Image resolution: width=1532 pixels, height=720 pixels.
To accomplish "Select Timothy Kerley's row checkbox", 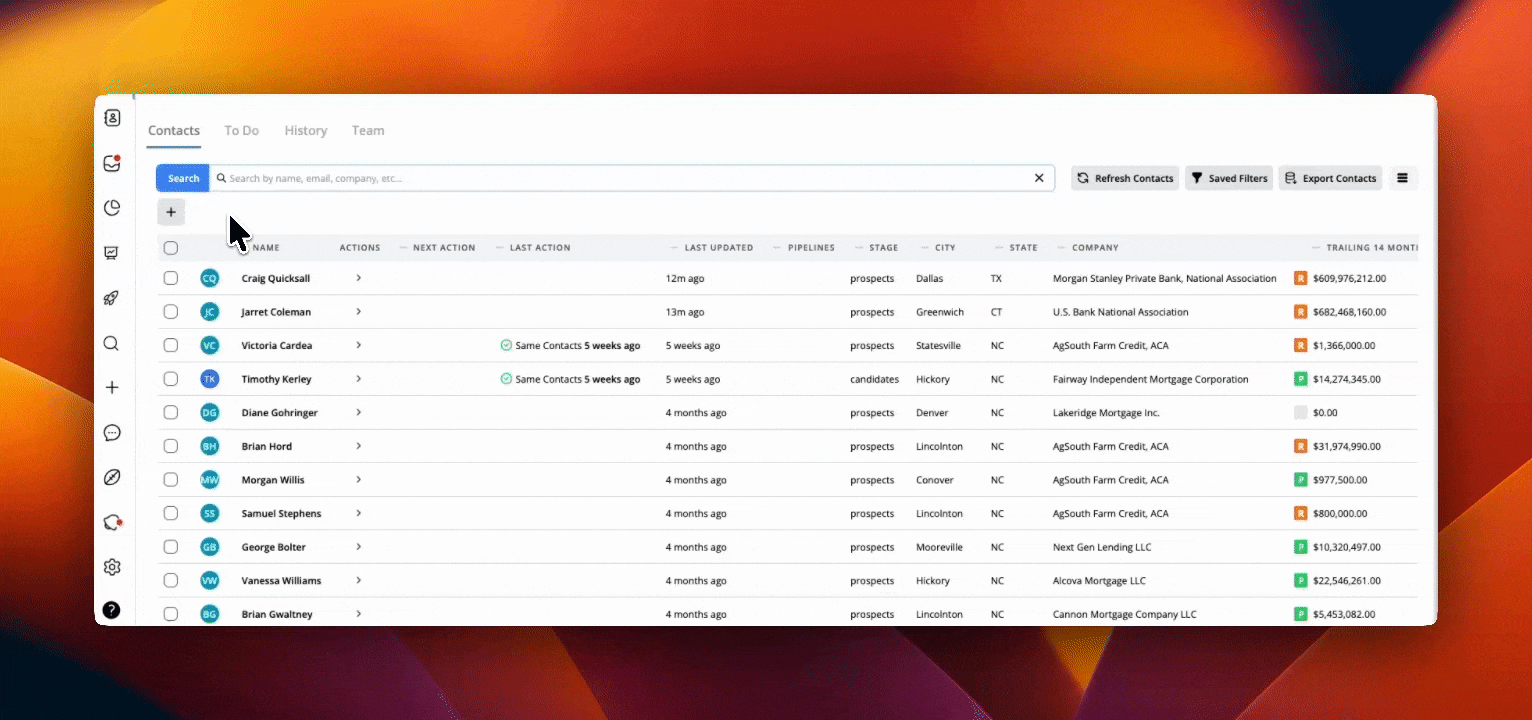I will [171, 379].
